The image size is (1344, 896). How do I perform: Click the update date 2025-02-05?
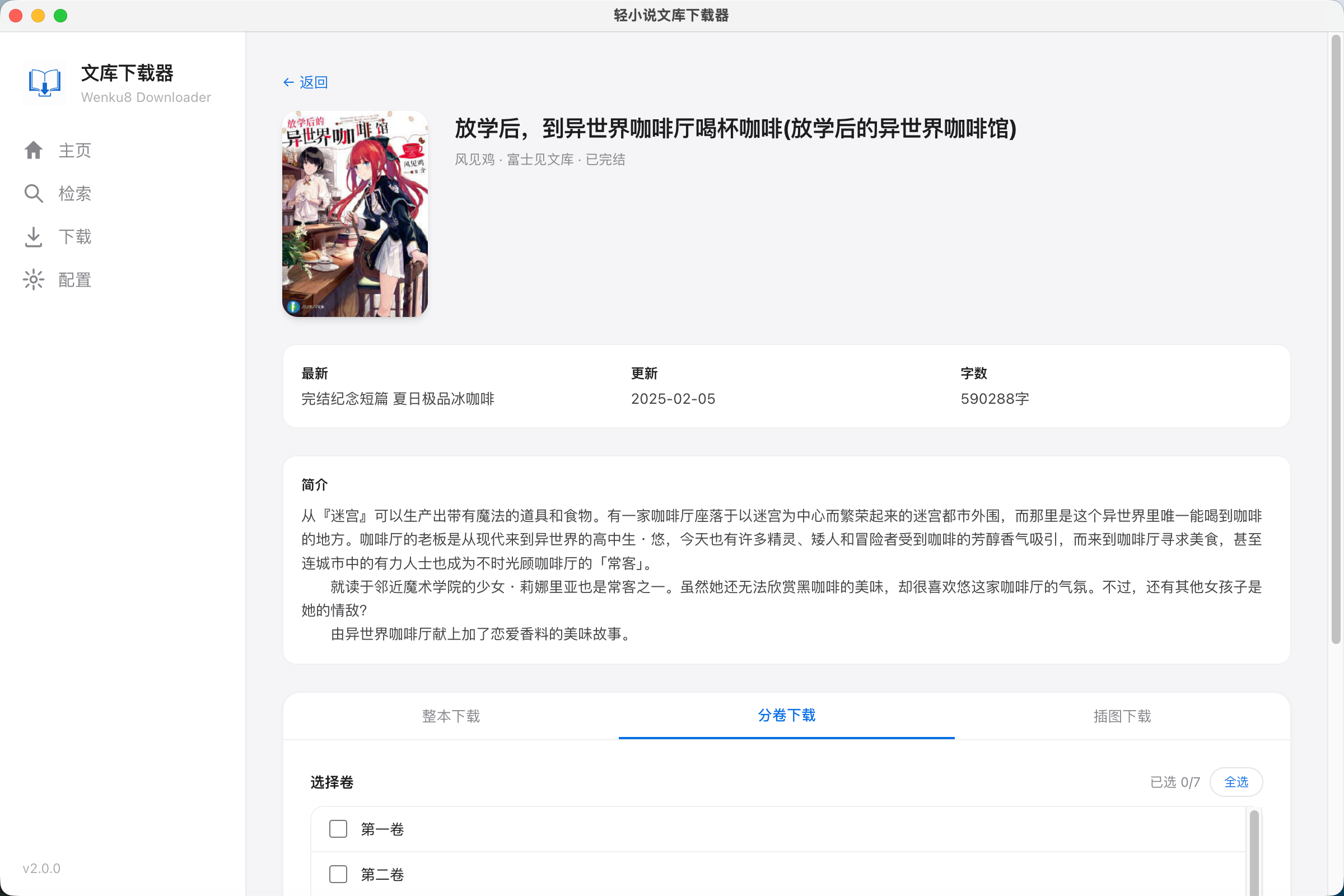(673, 399)
